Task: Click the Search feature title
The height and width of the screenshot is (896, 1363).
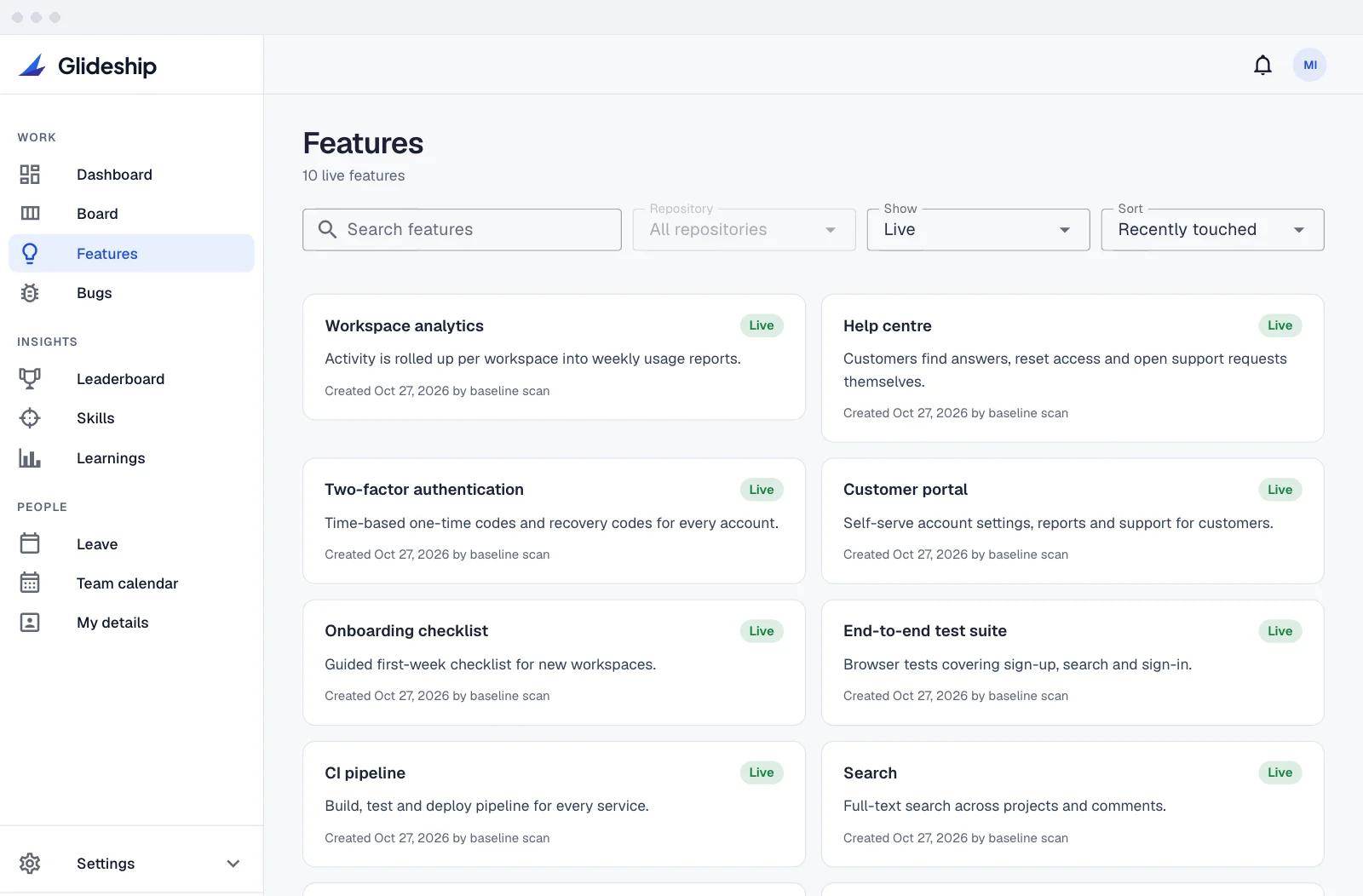Action: coord(870,773)
